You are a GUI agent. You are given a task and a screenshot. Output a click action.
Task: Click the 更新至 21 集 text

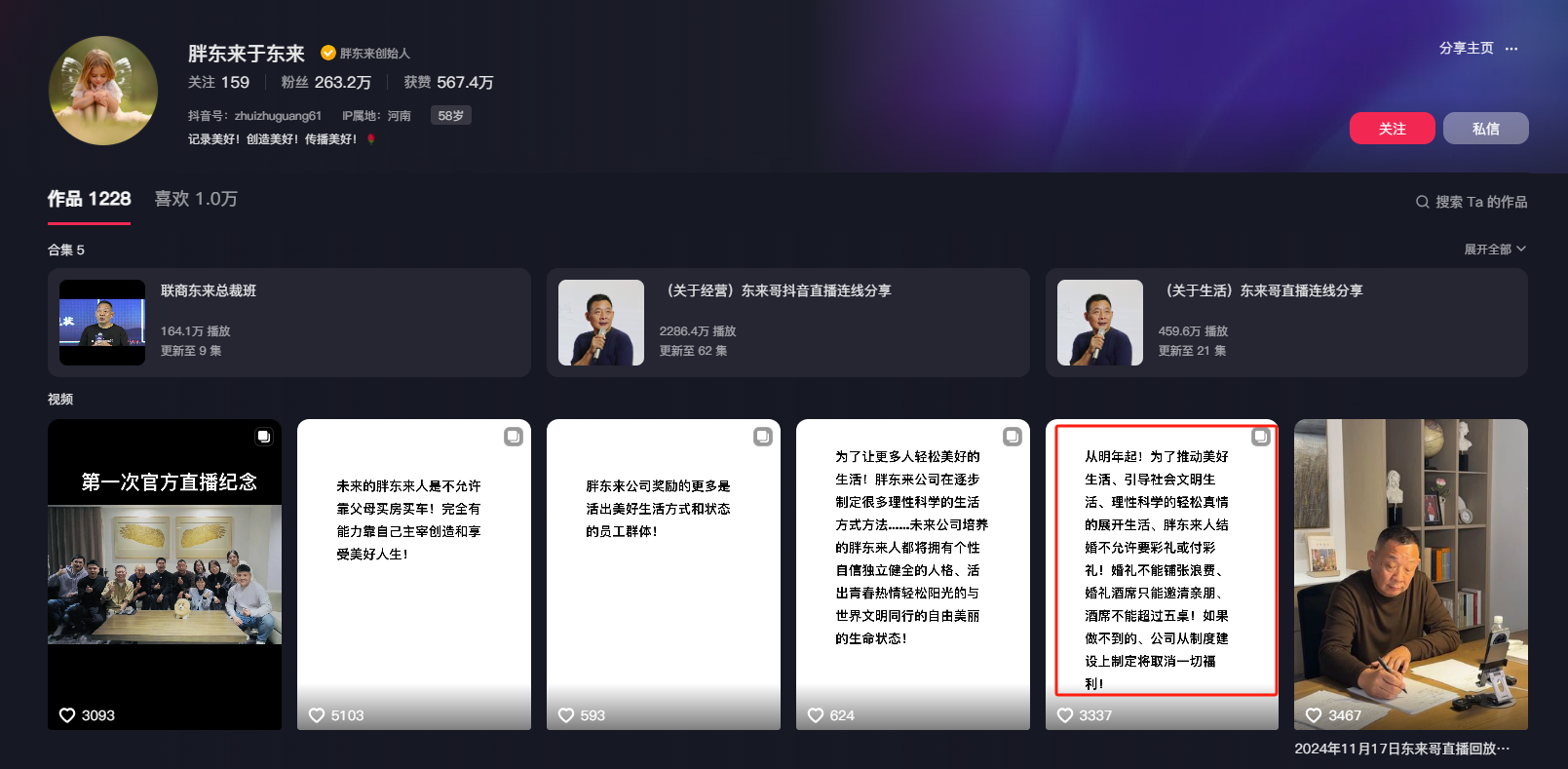[x=1192, y=351]
